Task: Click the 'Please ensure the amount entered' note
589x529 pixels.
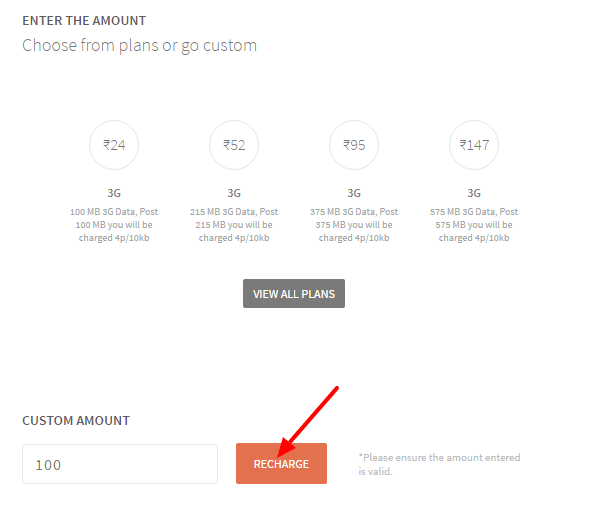Action: point(439,464)
